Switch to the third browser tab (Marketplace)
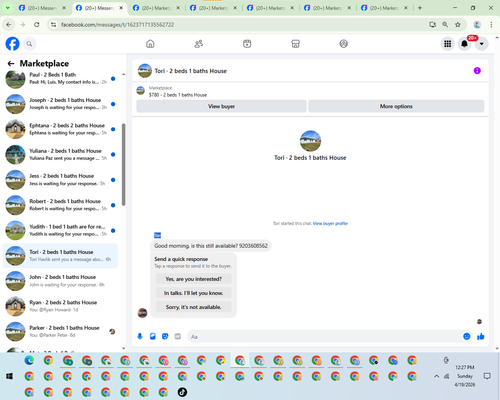 (x=156, y=8)
